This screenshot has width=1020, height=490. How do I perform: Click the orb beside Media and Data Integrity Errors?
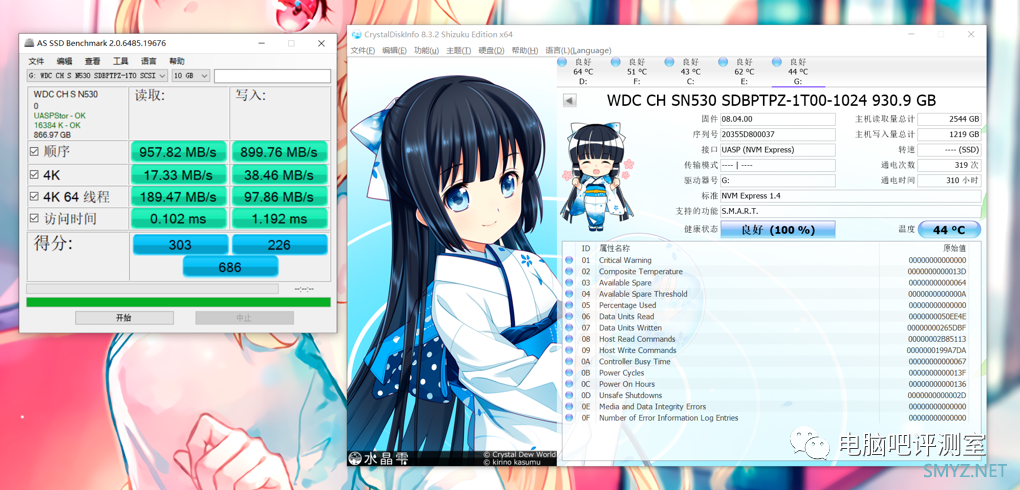[569, 407]
